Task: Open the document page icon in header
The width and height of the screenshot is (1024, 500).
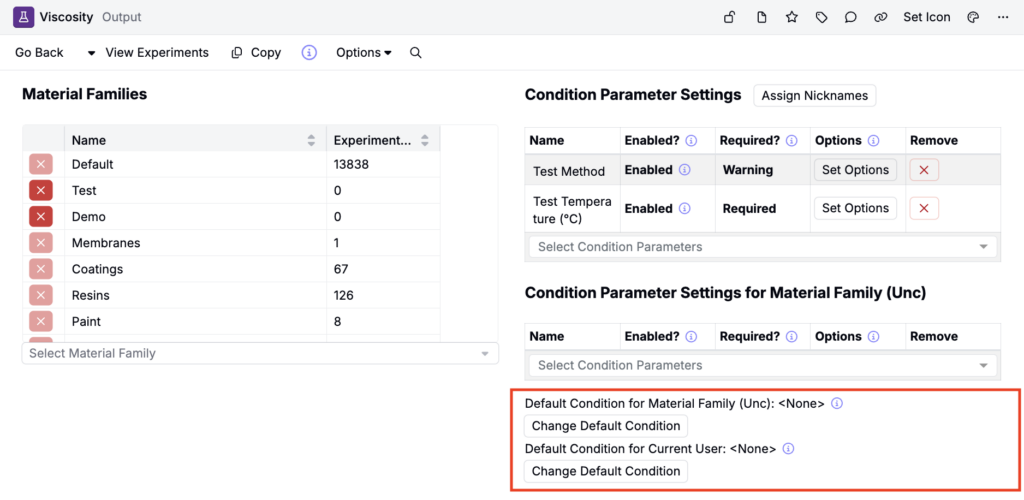Action: (761, 18)
